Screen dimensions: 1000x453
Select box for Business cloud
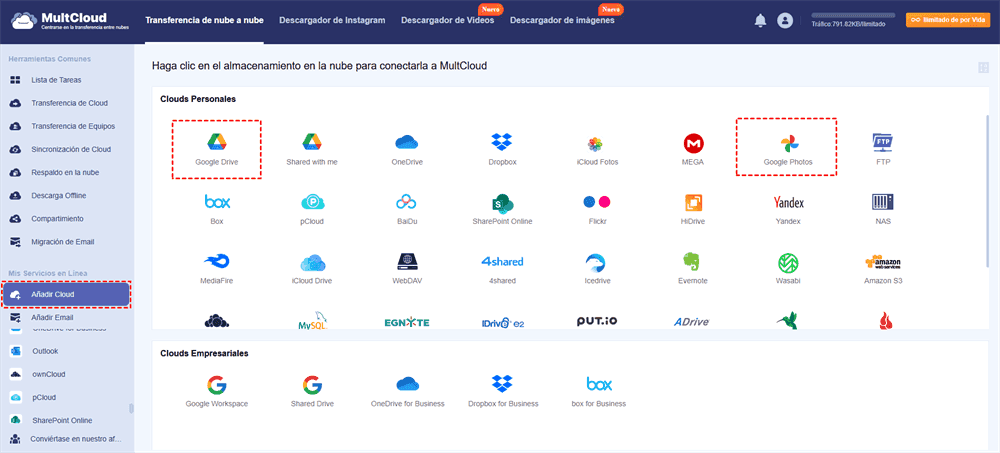tap(599, 384)
